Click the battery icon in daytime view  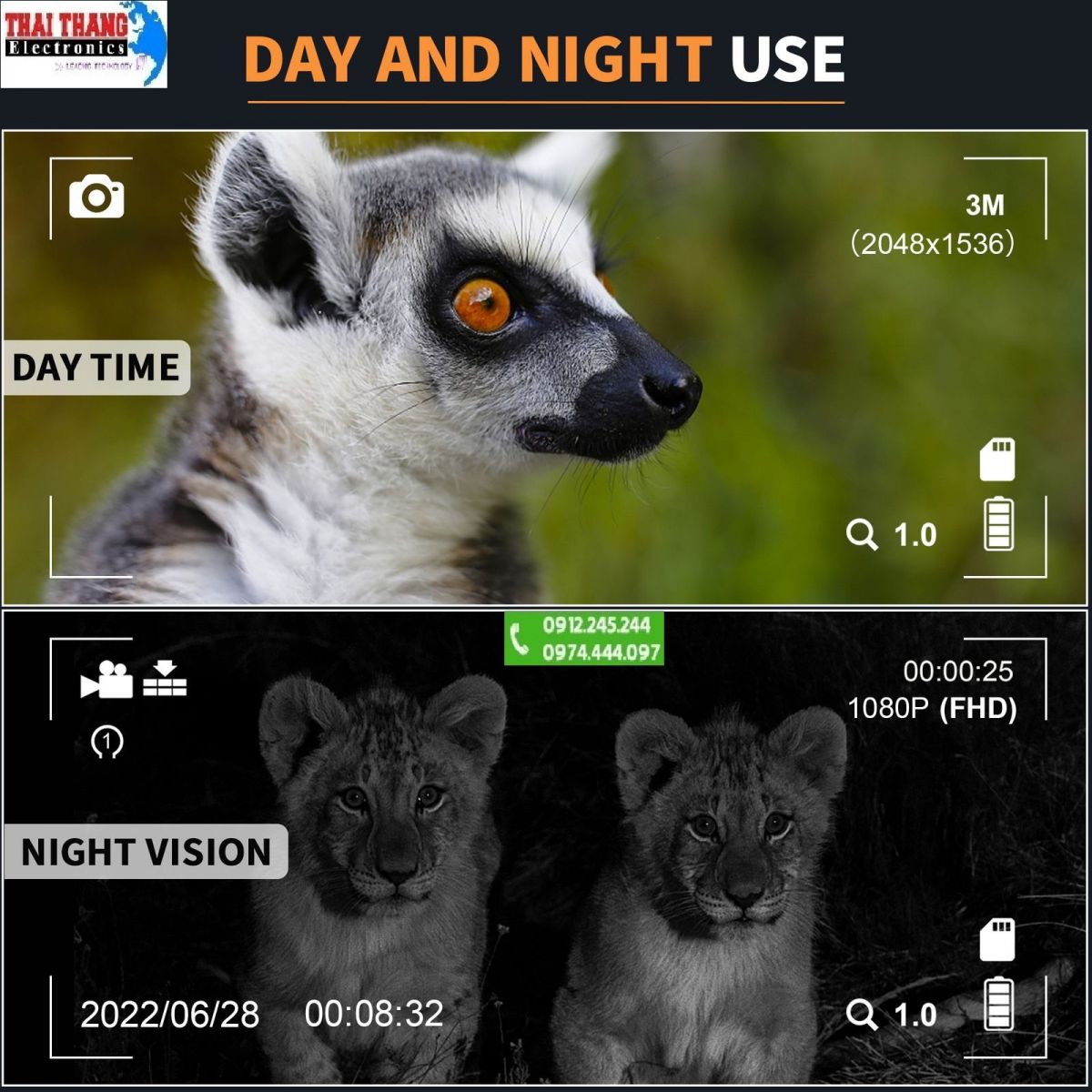pyautogui.click(x=998, y=524)
